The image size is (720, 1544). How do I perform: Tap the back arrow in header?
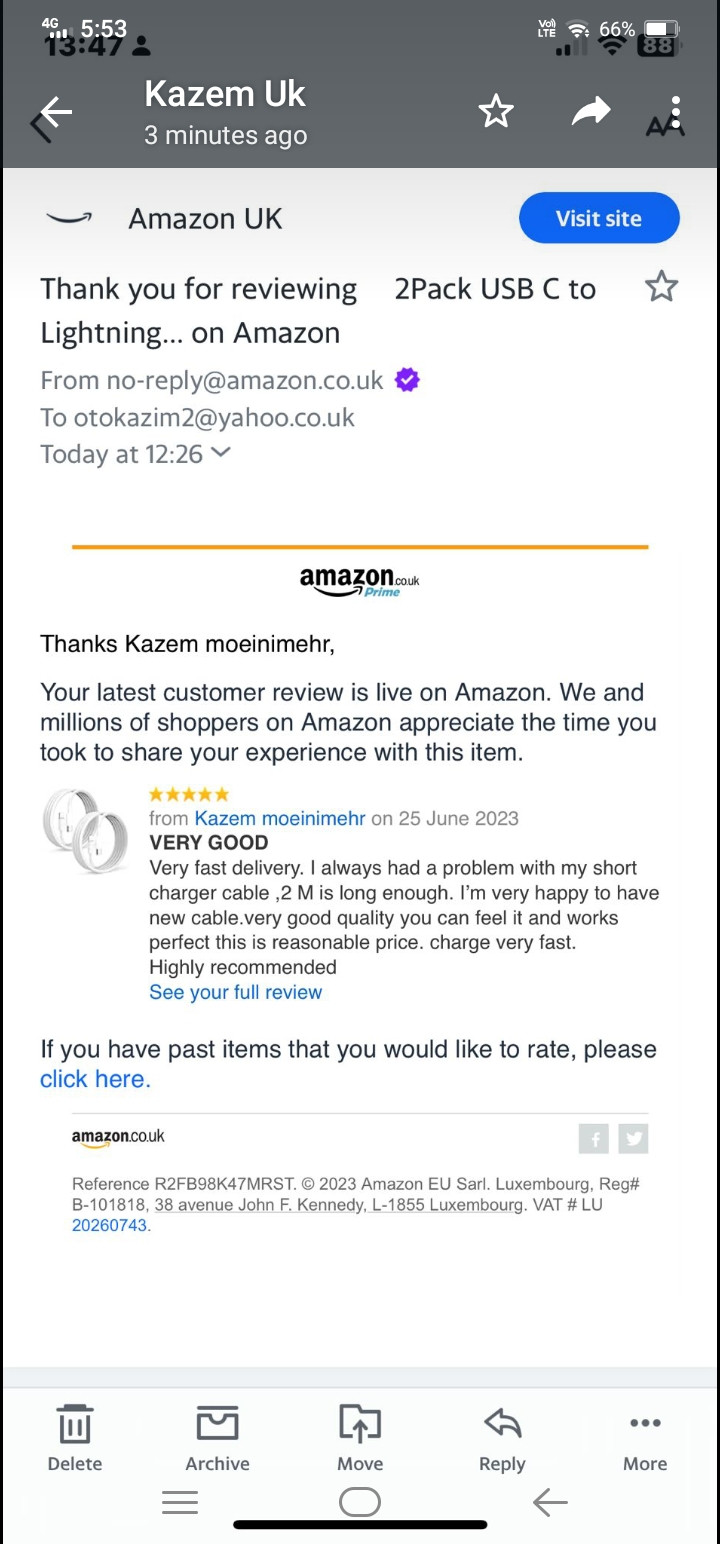tap(52, 115)
